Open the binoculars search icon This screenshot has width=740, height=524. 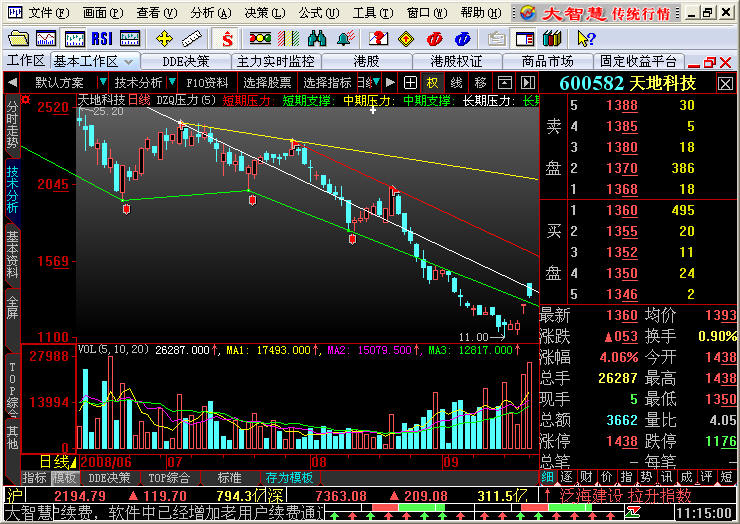[317, 38]
